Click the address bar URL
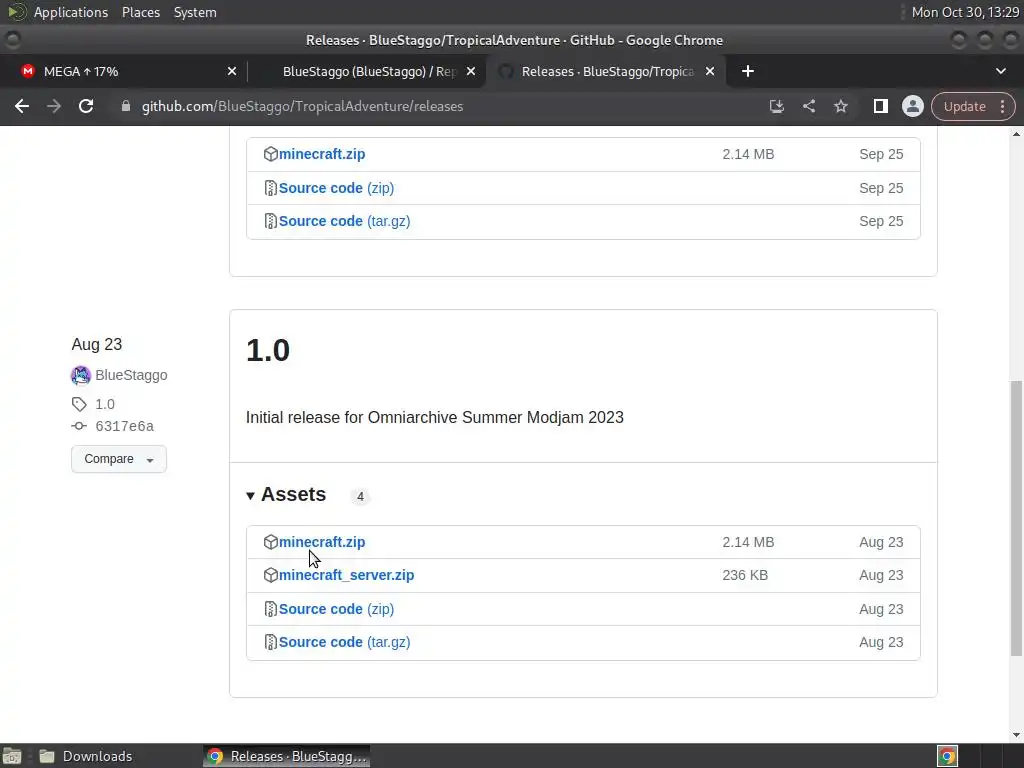 [302, 106]
